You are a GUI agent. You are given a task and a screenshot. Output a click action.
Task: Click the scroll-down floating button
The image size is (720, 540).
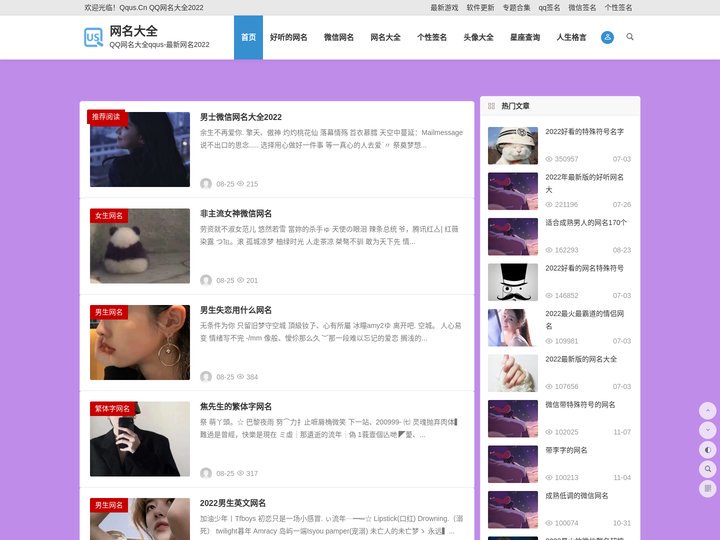[x=708, y=430]
